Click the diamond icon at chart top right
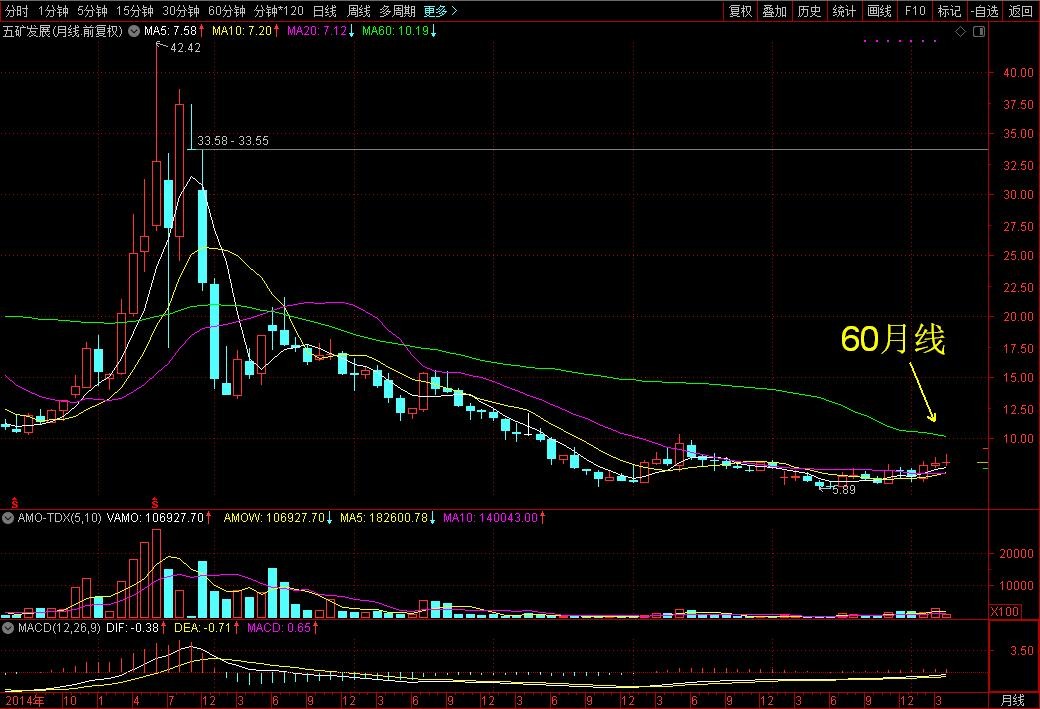Screen dimensions: 1040x709 pyautogui.click(x=960, y=32)
